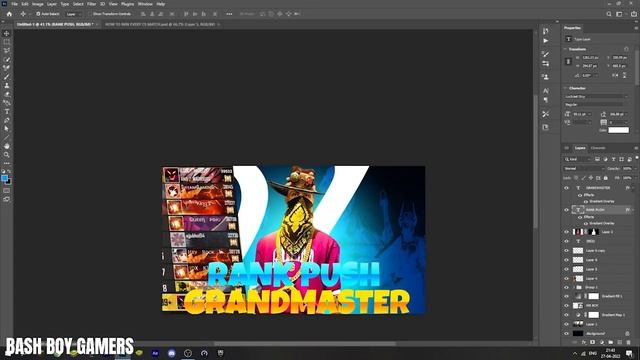Image resolution: width=640 pixels, height=360 pixels.
Task: Hide the Gradient Map 1 layer
Action: 566,315
